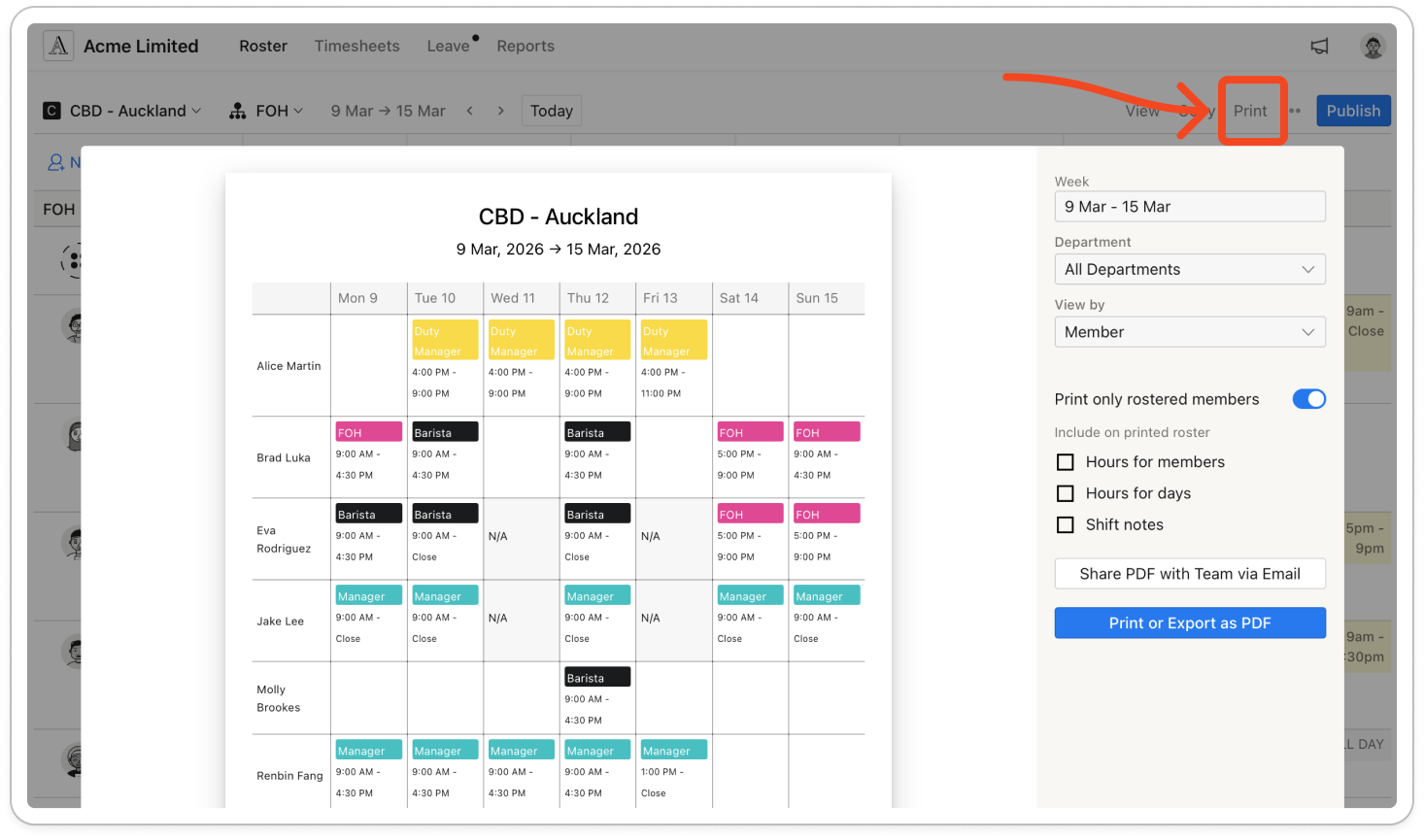Click Eva Rodriguez's Sunday FOH shift
Image resolution: width=1424 pixels, height=840 pixels.
click(827, 535)
